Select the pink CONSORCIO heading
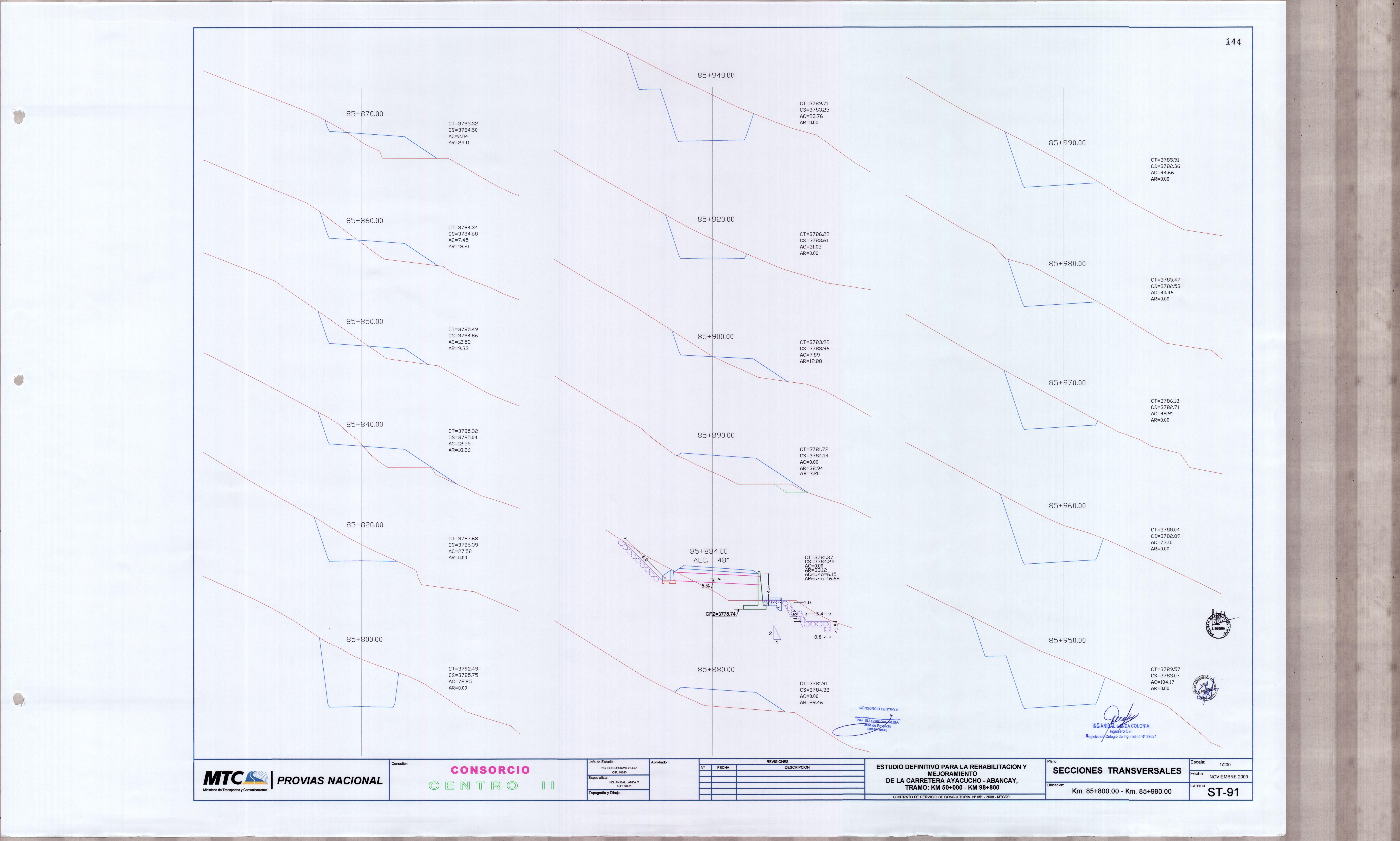Viewport: 1400px width, 841px height. (490, 770)
